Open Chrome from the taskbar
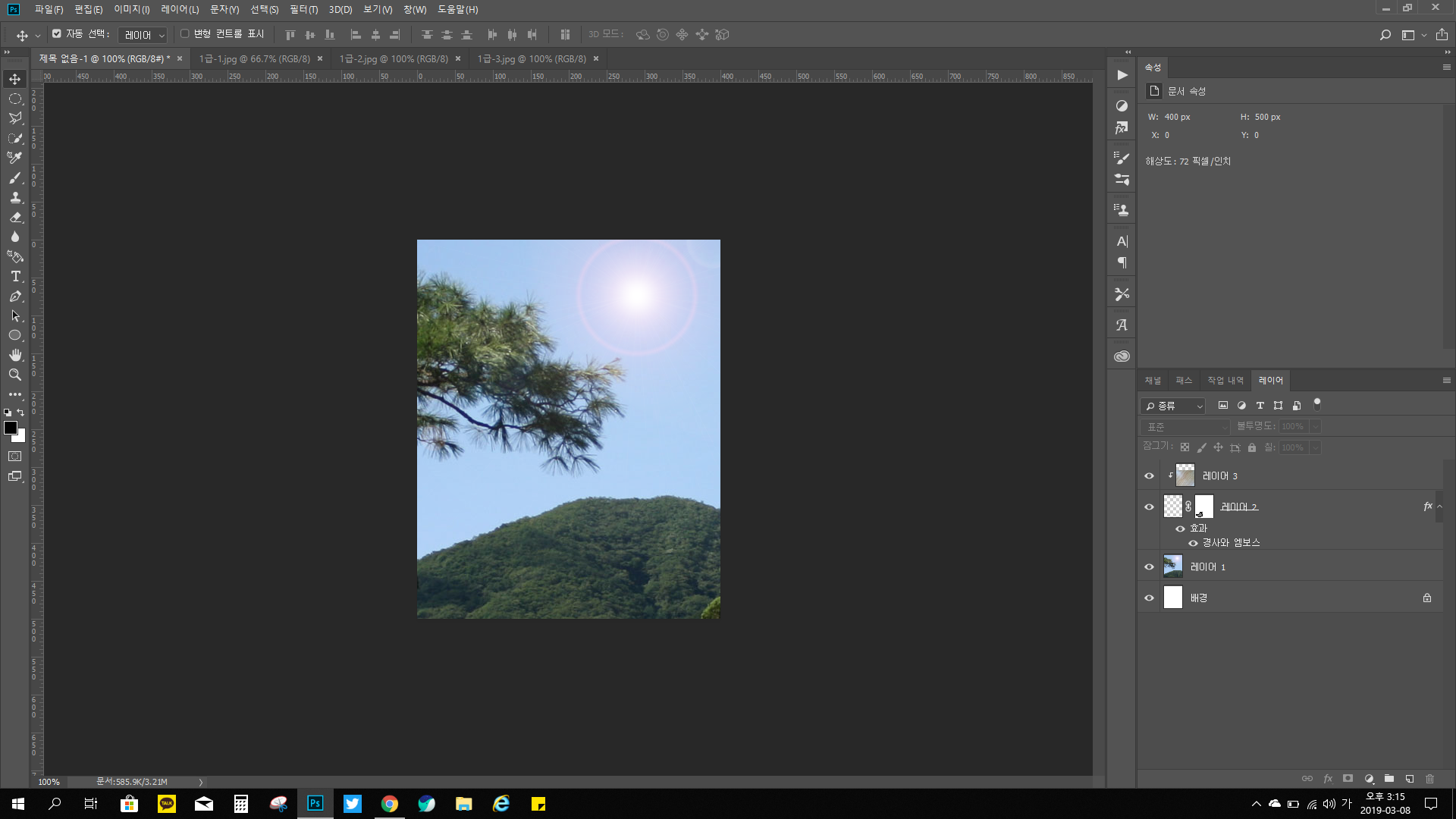The width and height of the screenshot is (1456, 819). click(x=390, y=804)
